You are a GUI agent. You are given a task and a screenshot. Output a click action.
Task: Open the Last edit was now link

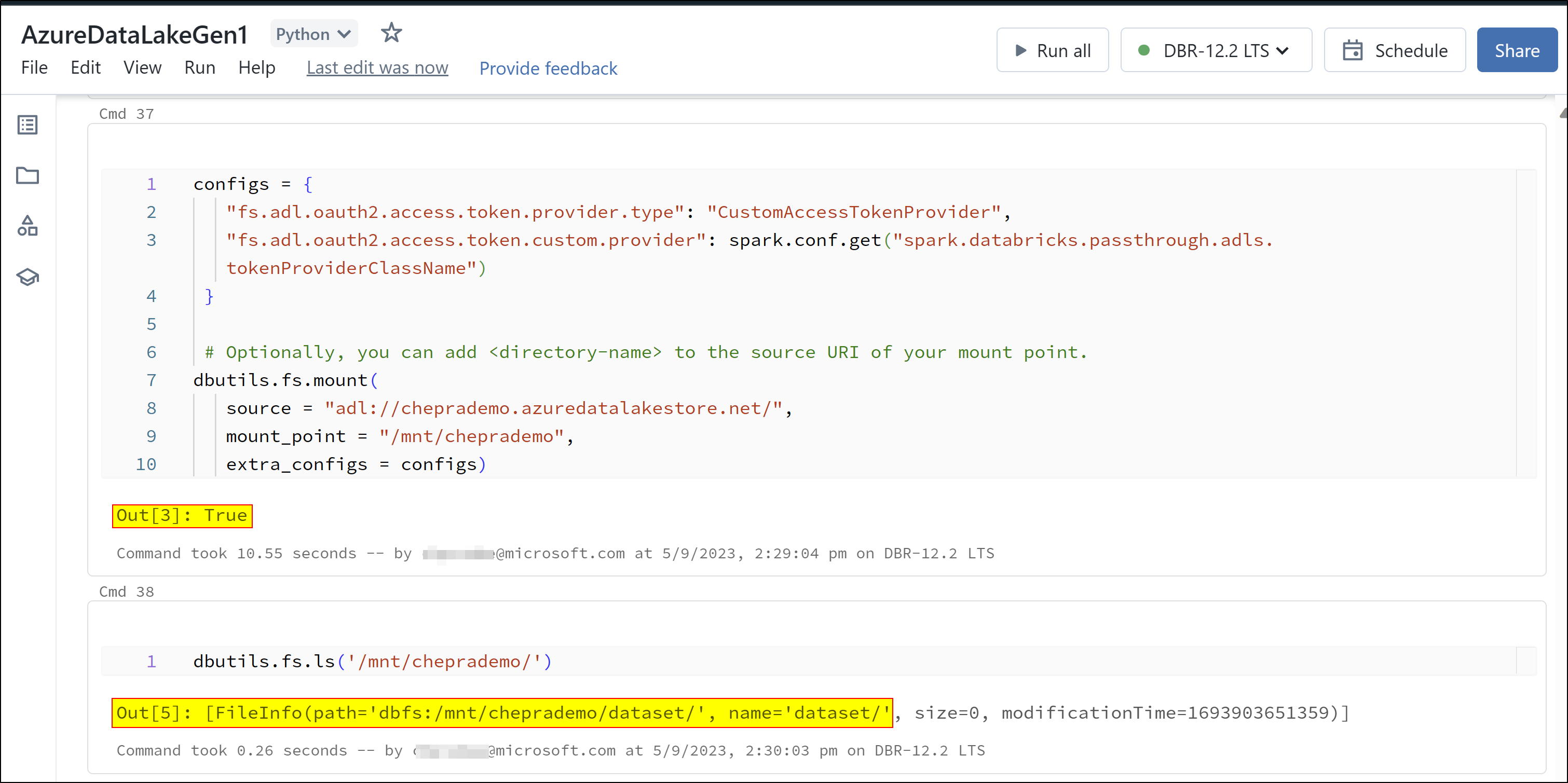pos(377,67)
